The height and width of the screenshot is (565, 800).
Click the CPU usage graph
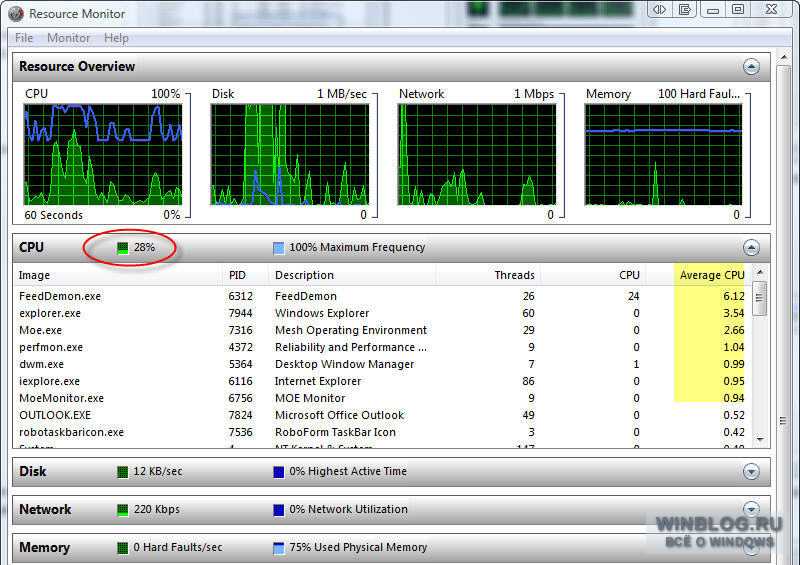[103, 155]
